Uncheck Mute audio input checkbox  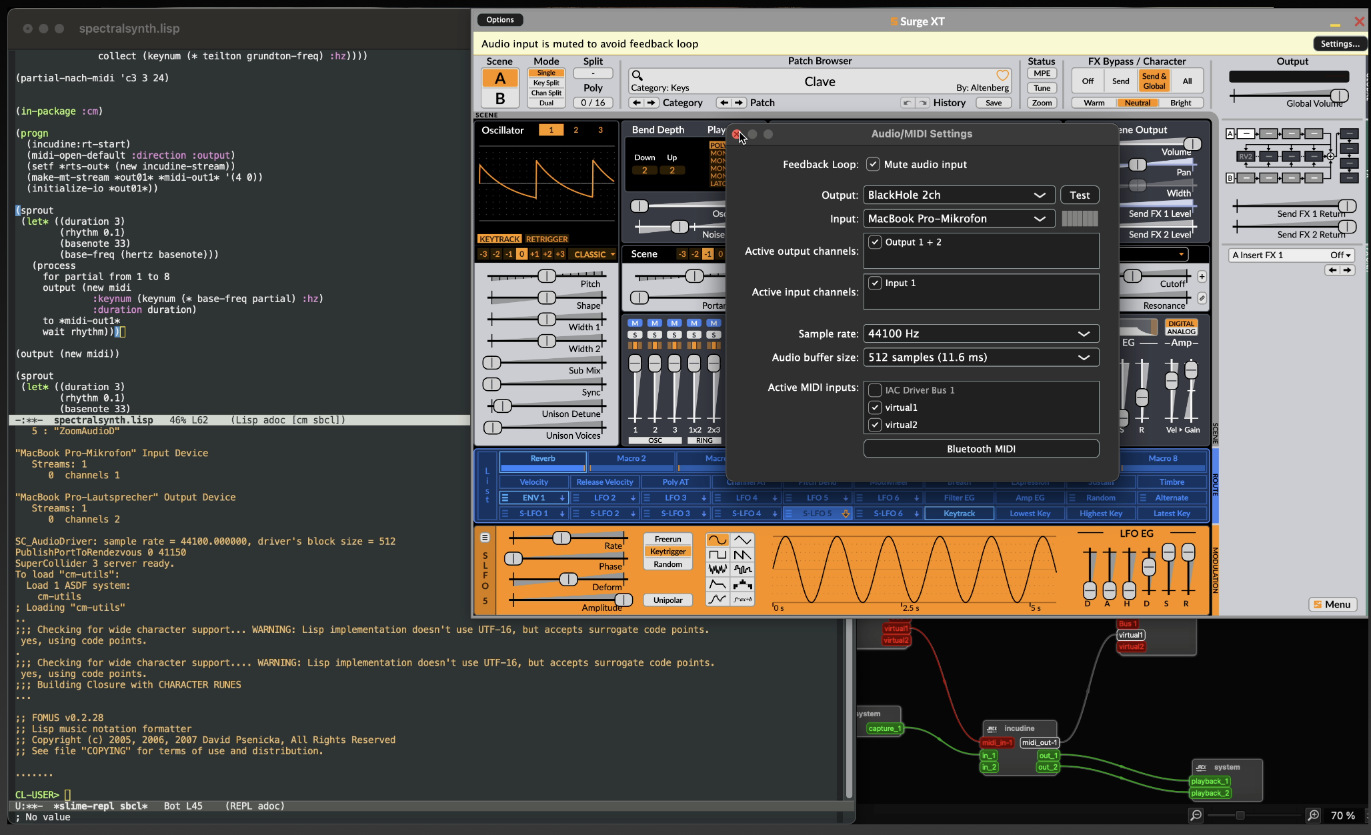[873, 164]
